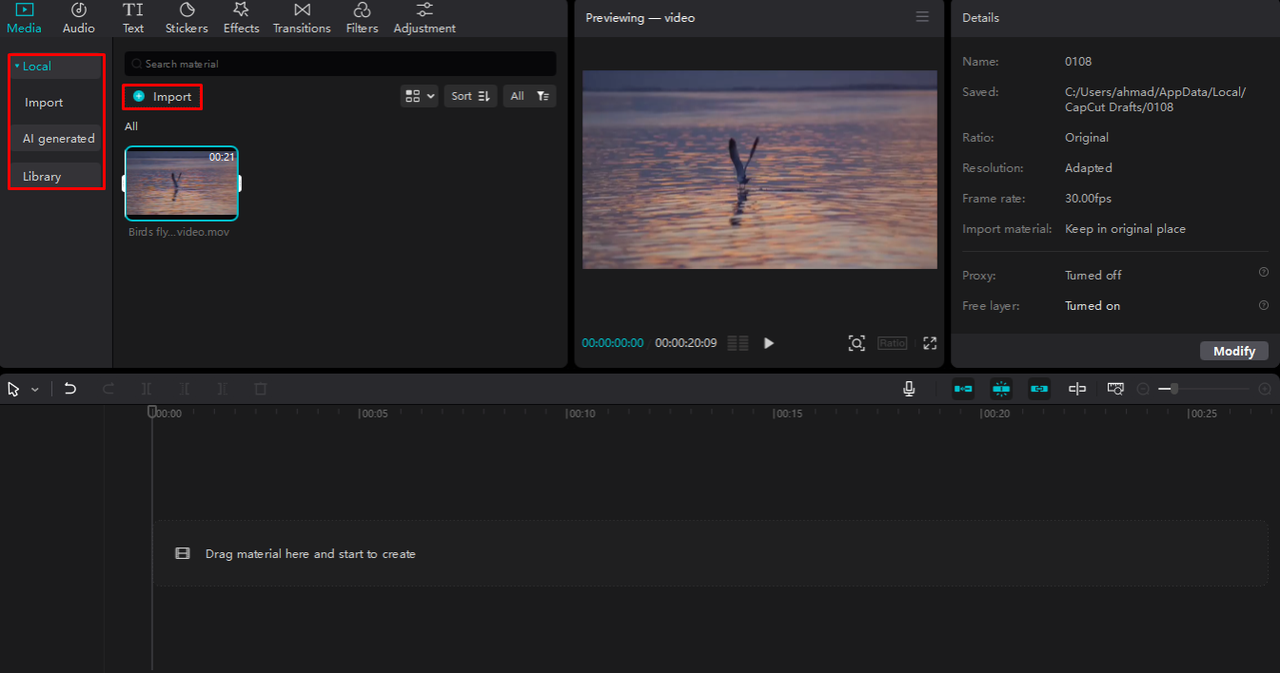Click the preview scopes bars icon
This screenshot has height=673, width=1280.
click(x=738, y=343)
